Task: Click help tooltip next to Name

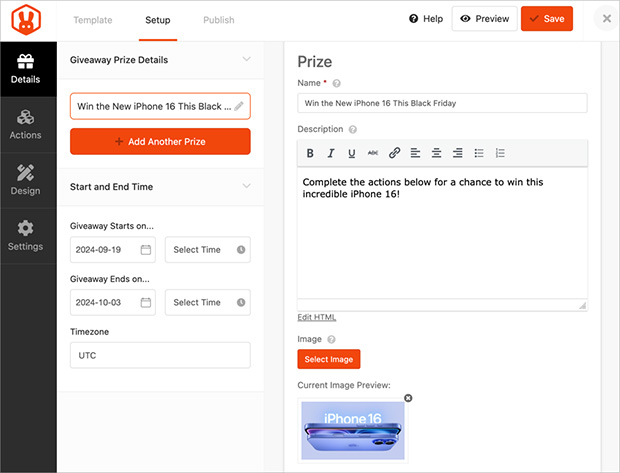Action: tap(336, 83)
